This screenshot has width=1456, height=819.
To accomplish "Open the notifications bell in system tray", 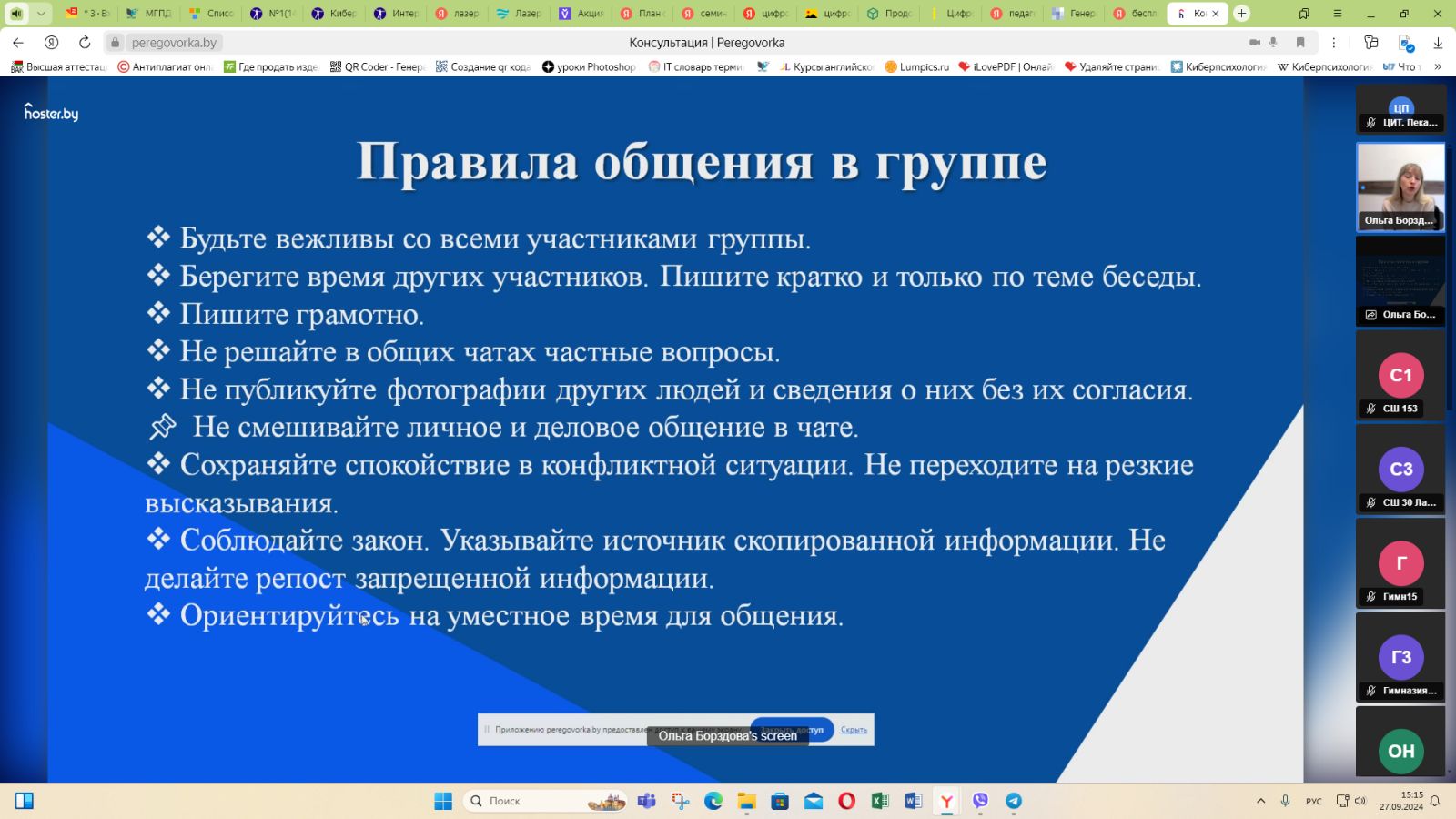I will pos(1435,801).
